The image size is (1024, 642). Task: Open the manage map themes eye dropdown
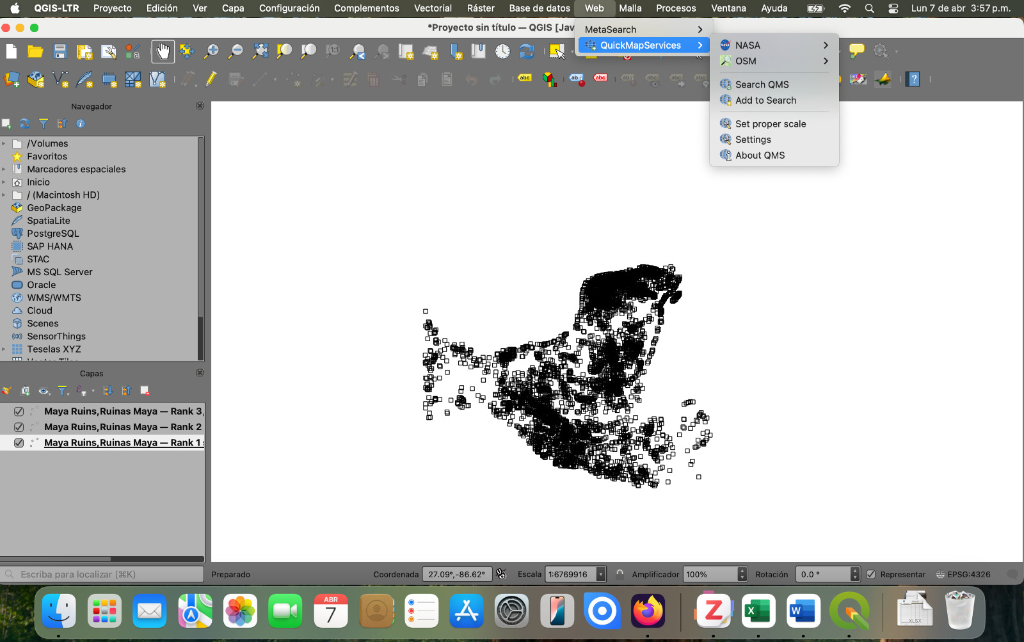pyautogui.click(x=44, y=391)
